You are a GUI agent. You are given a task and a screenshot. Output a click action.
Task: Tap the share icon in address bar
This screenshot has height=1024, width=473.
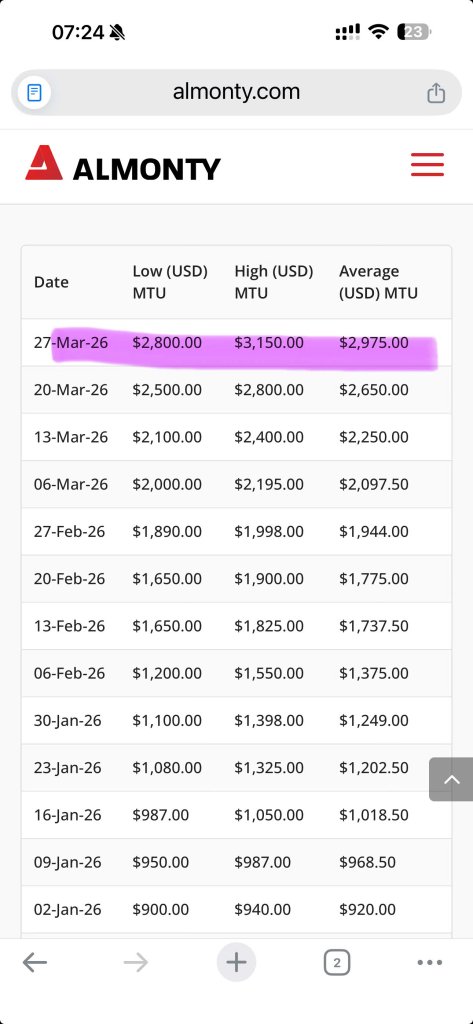(x=436, y=93)
